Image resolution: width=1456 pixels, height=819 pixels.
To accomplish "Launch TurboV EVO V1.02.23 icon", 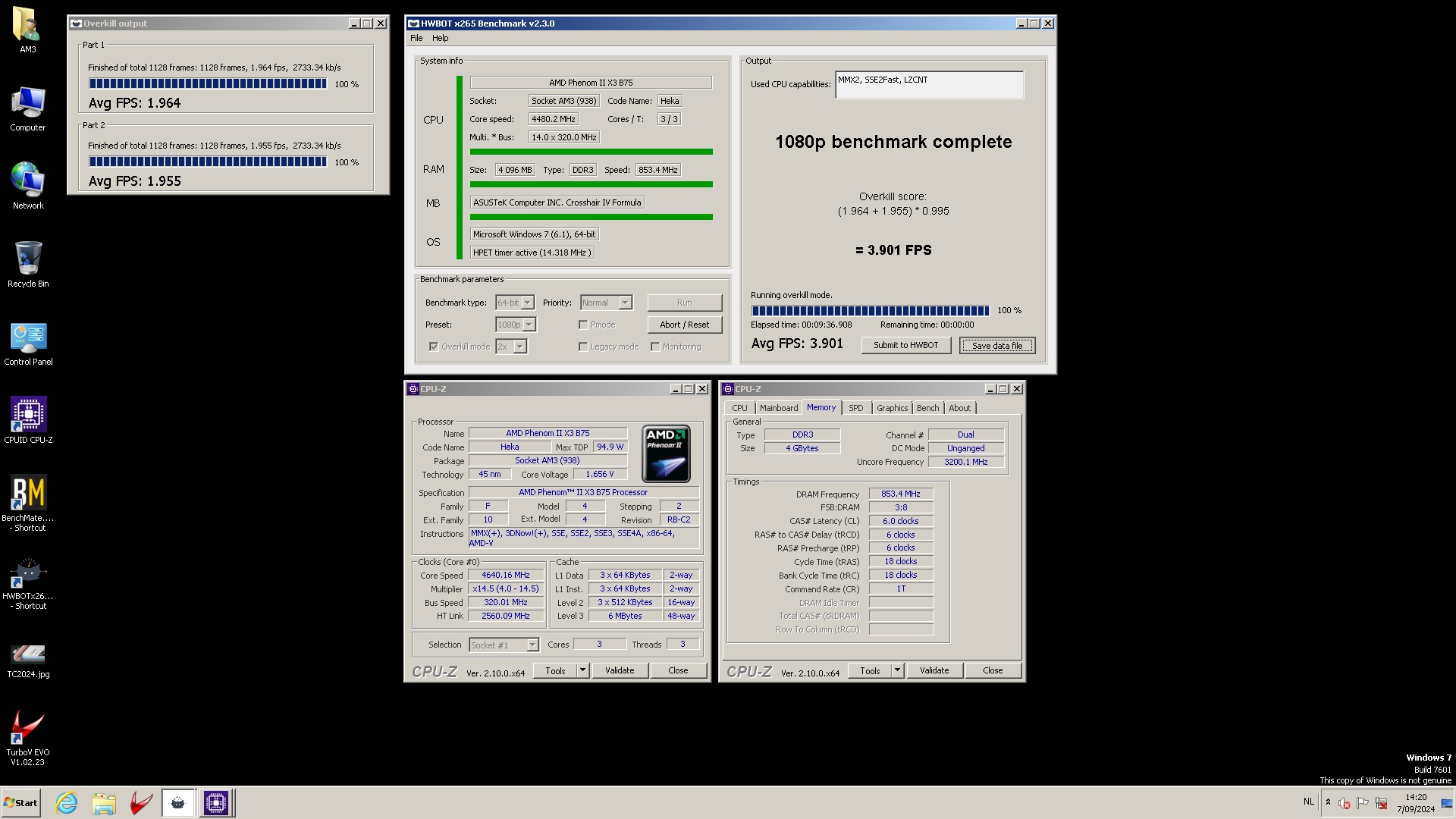I will tap(28, 737).
